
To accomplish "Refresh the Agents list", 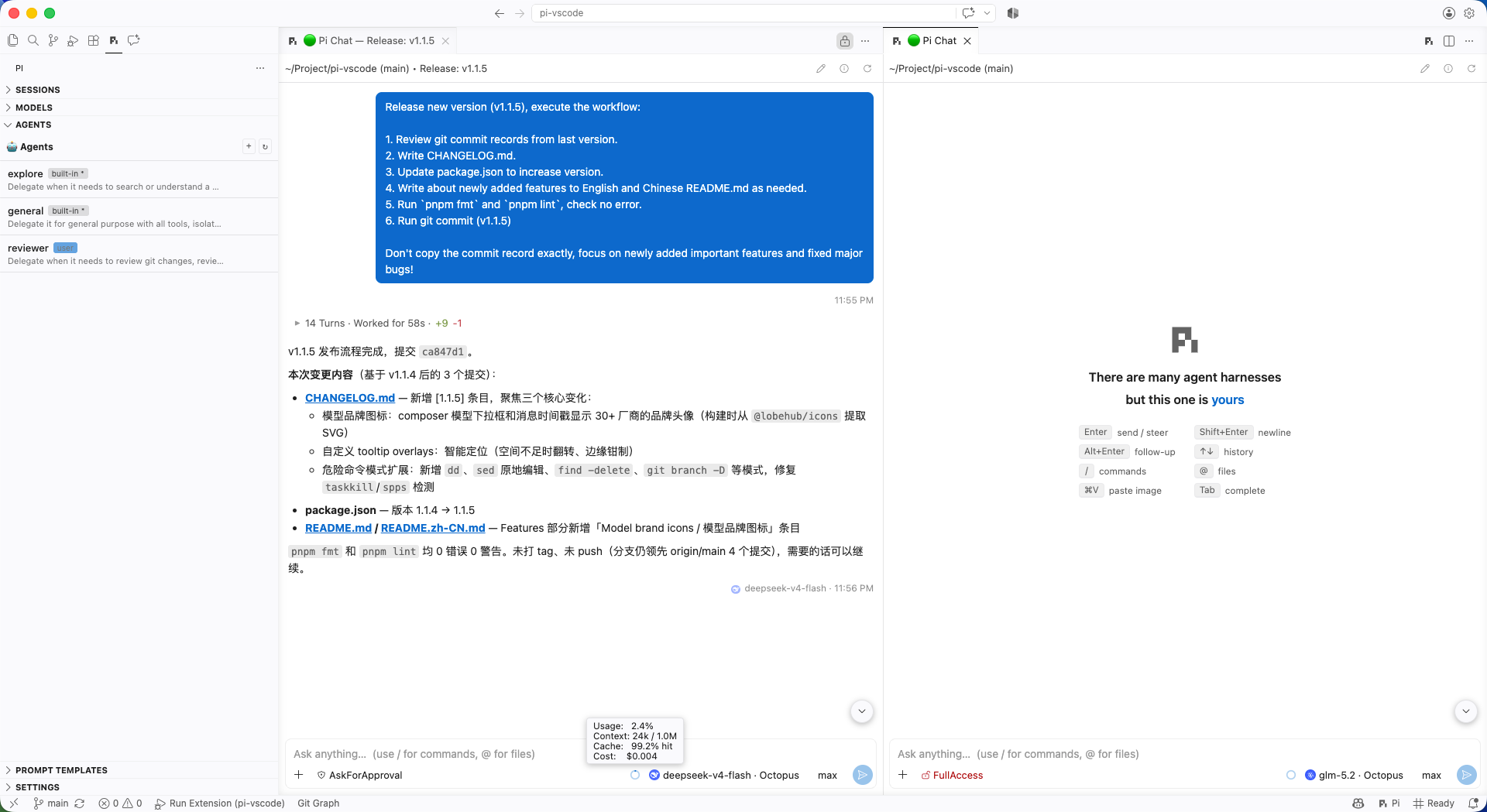I will tap(265, 146).
